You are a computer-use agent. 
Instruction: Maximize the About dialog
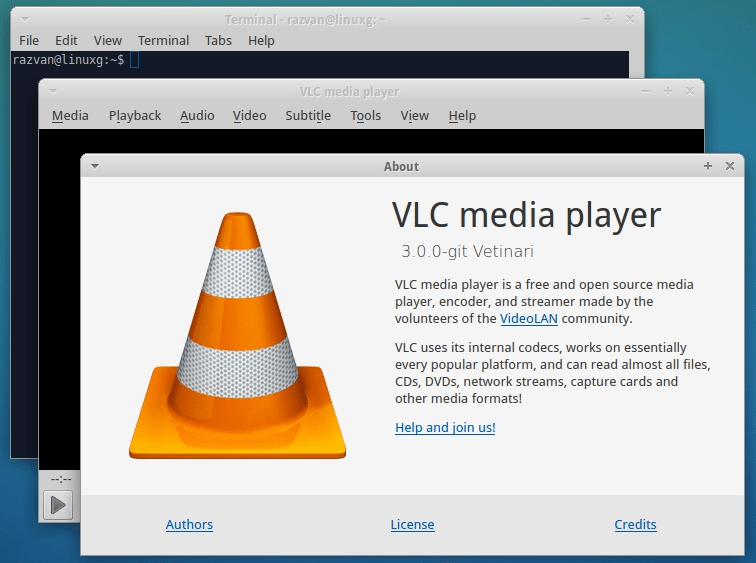(708, 166)
